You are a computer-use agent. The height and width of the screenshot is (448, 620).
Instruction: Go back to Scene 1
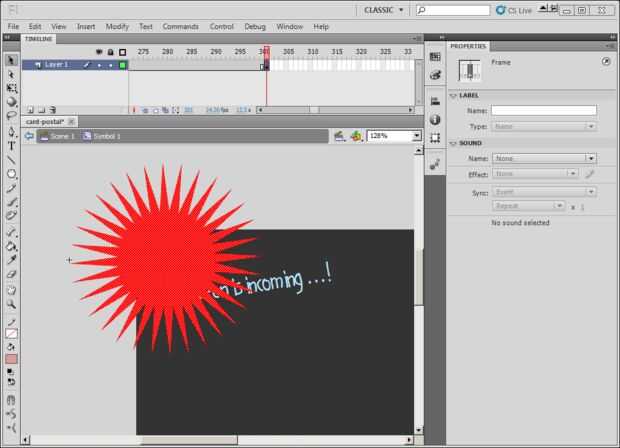(58, 135)
